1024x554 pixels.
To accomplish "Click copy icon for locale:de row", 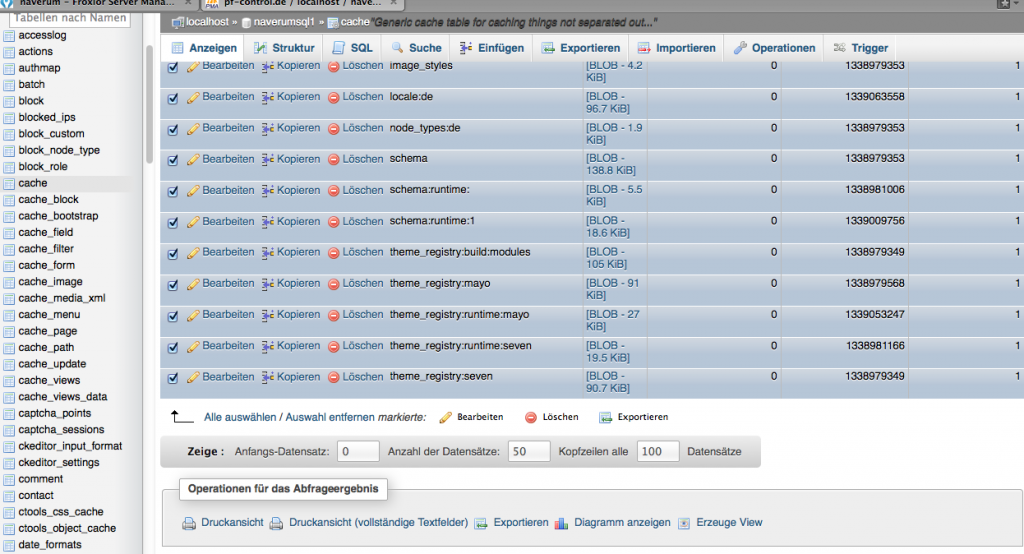I will click(x=268, y=97).
